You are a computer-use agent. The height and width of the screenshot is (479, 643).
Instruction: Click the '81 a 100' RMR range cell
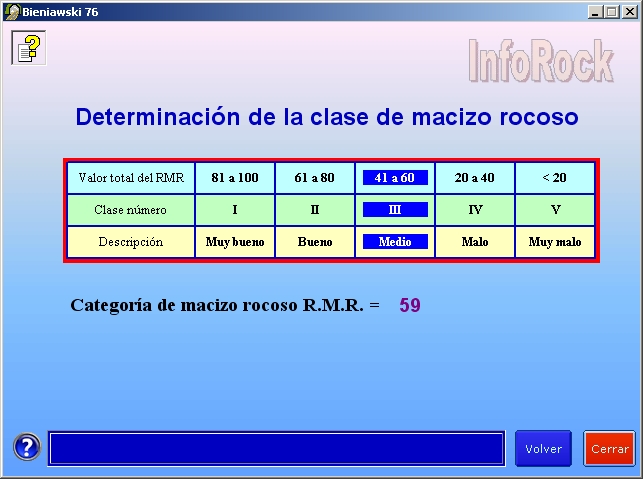point(235,178)
